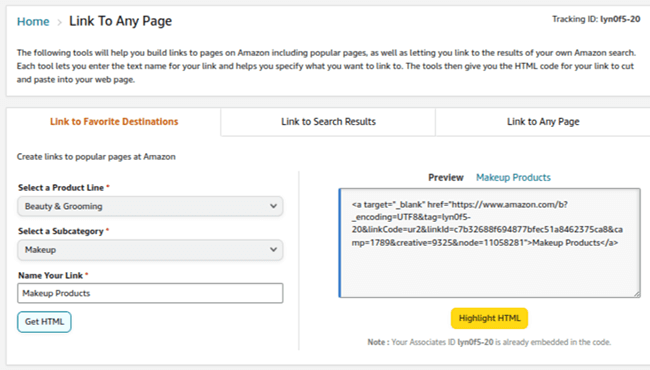This screenshot has width=650, height=370.
Task: Open the Makeup Products preview link
Action: tap(513, 177)
